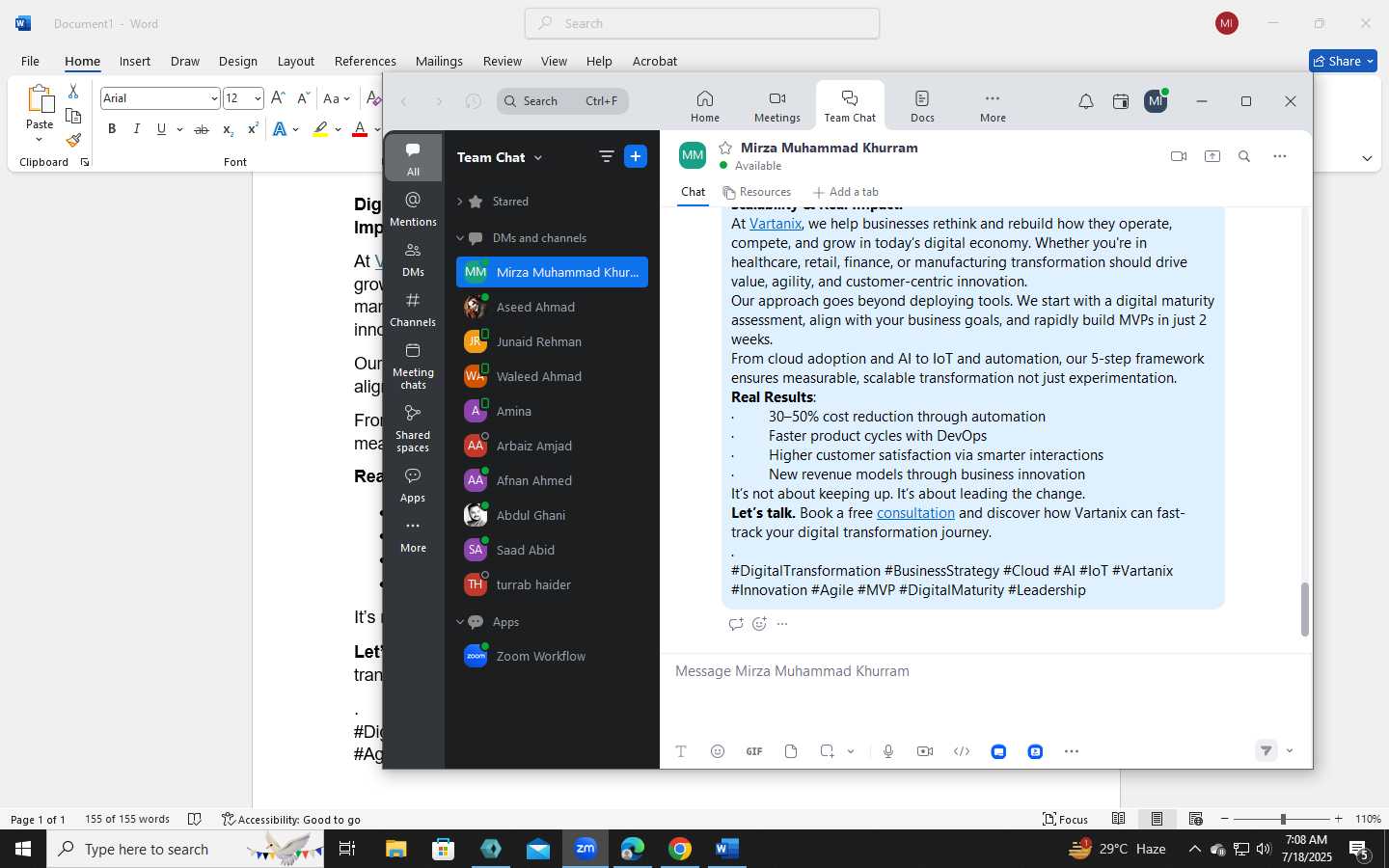The image size is (1389, 868).
Task: Open screenshot options dropdown arrow
Action: click(851, 751)
